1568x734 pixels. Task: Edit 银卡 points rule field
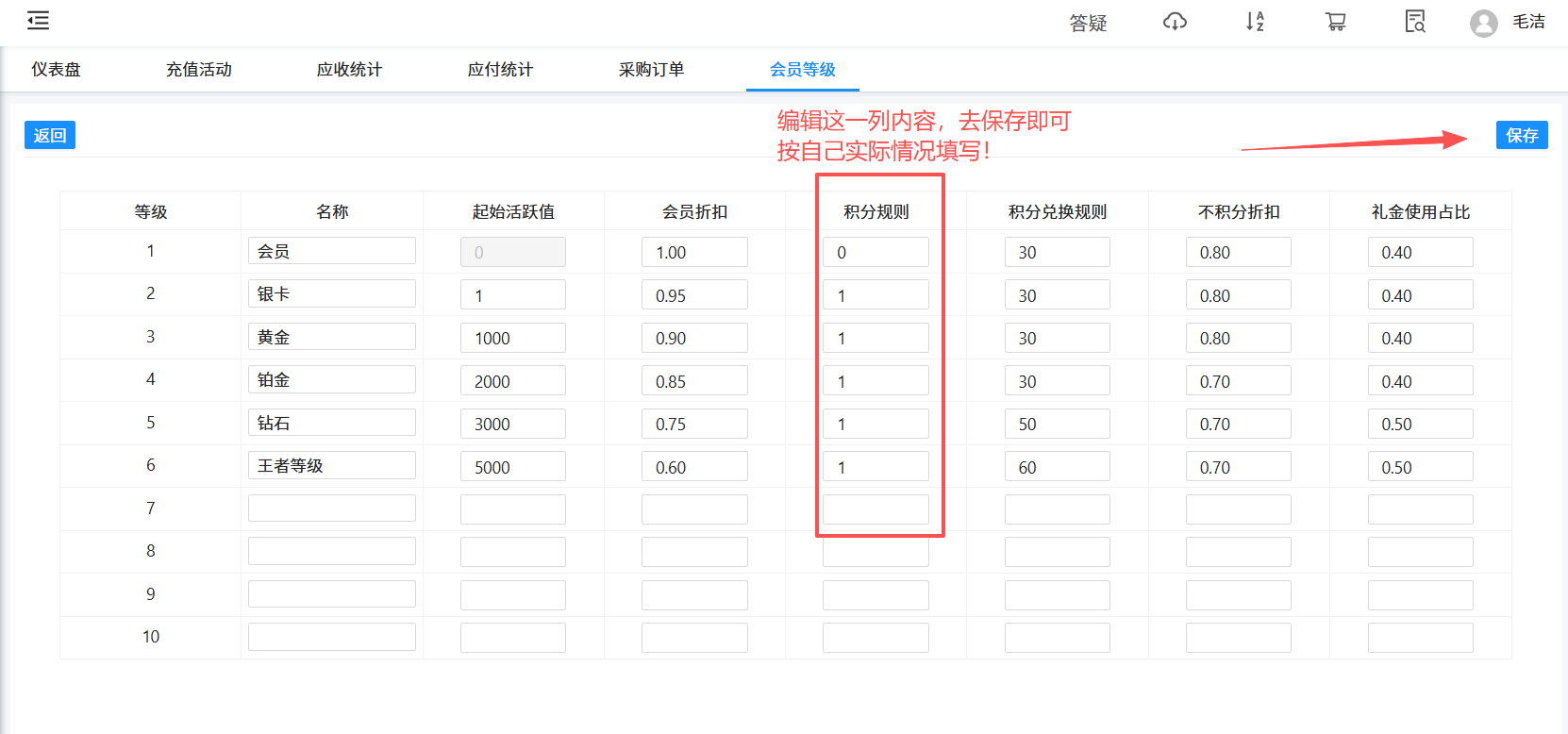click(x=876, y=294)
